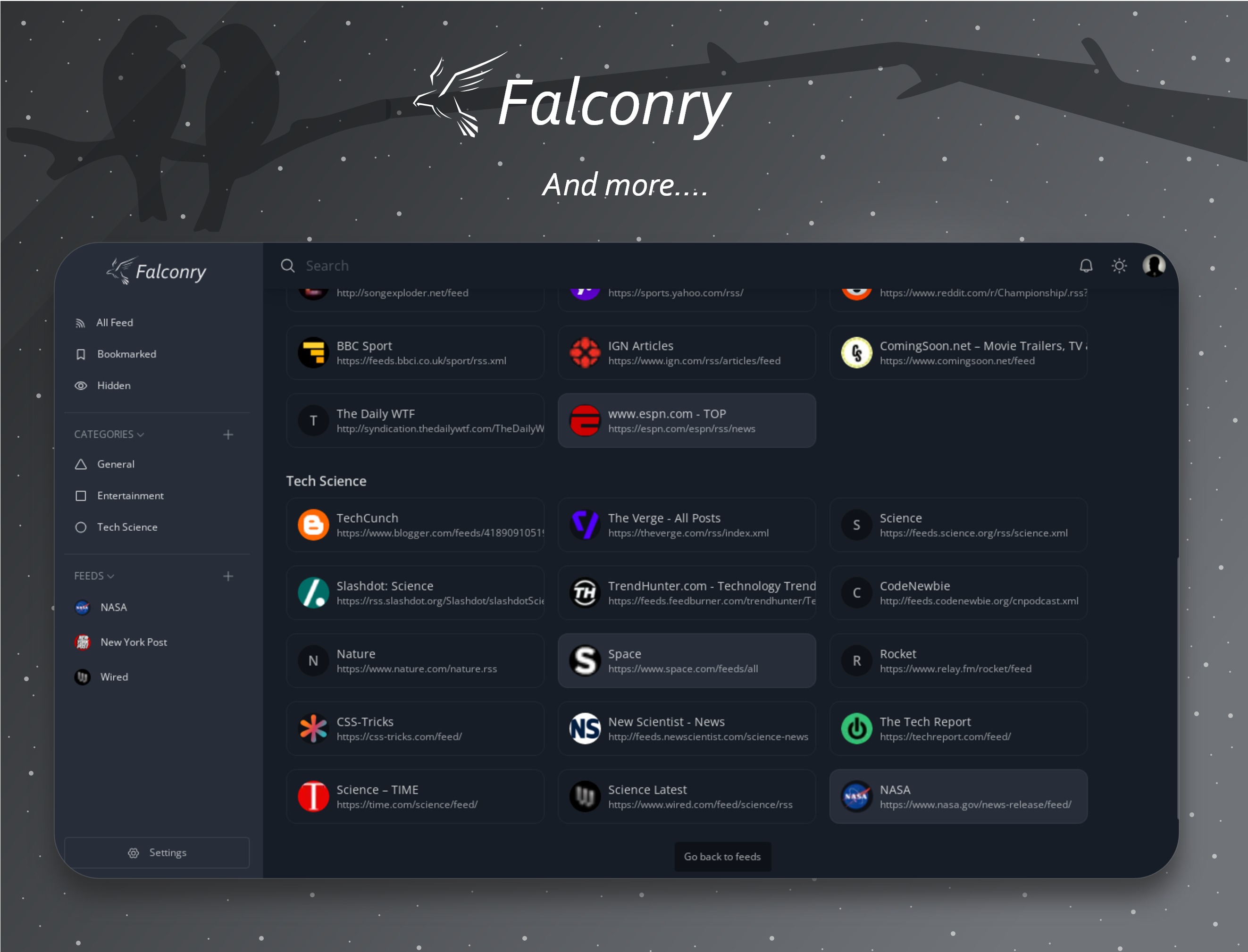Click the ComingSoon.net feed icon
This screenshot has width=1248, height=952.
[856, 352]
